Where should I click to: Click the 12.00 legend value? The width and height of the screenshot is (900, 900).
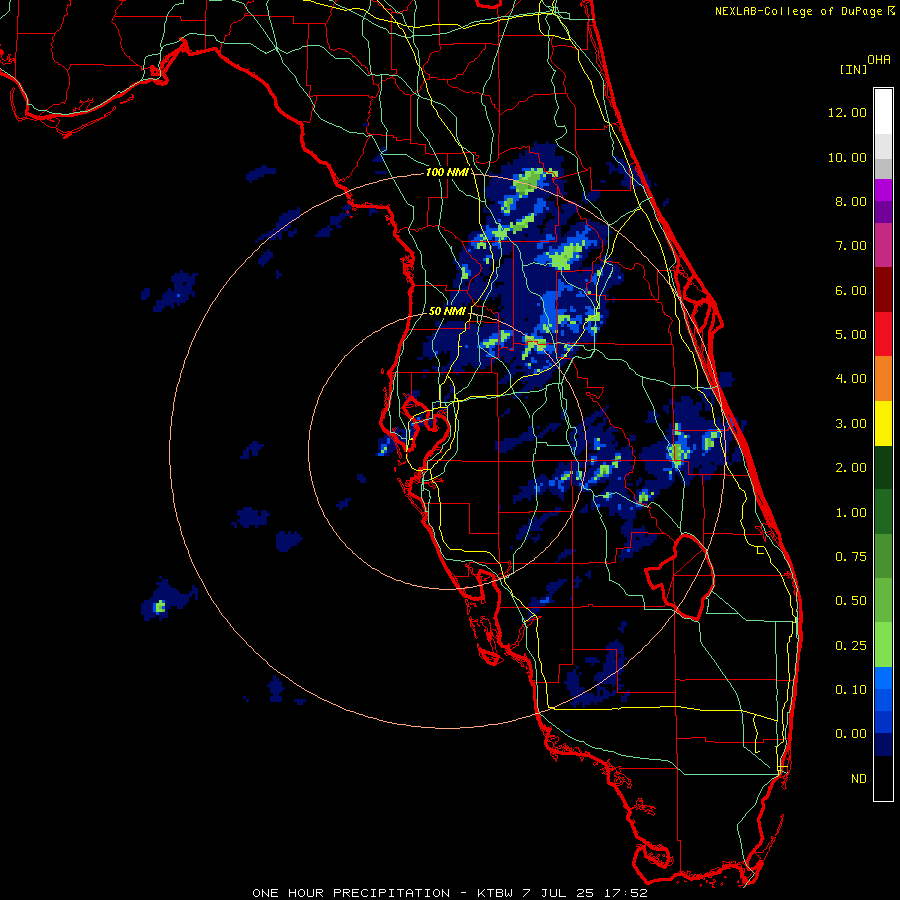(847, 112)
